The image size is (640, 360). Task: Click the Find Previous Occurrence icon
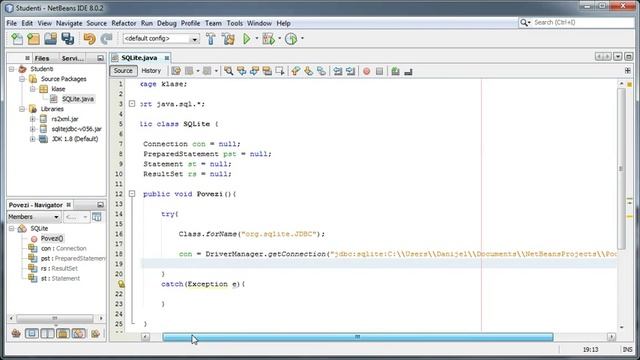pyautogui.click(x=242, y=71)
